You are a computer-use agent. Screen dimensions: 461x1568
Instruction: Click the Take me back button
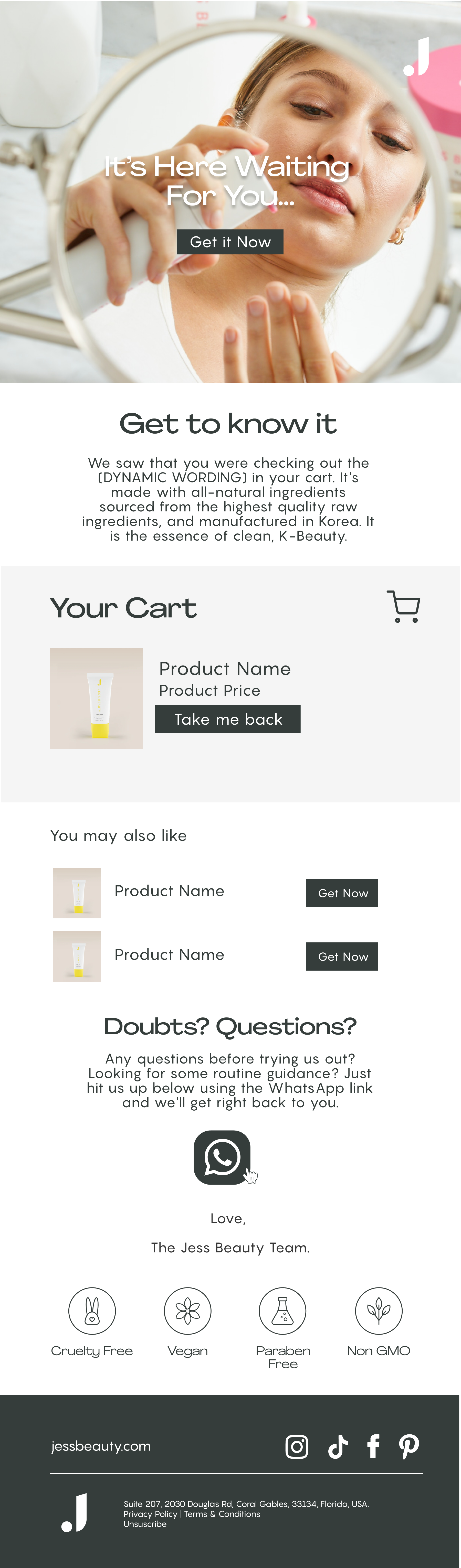(227, 719)
